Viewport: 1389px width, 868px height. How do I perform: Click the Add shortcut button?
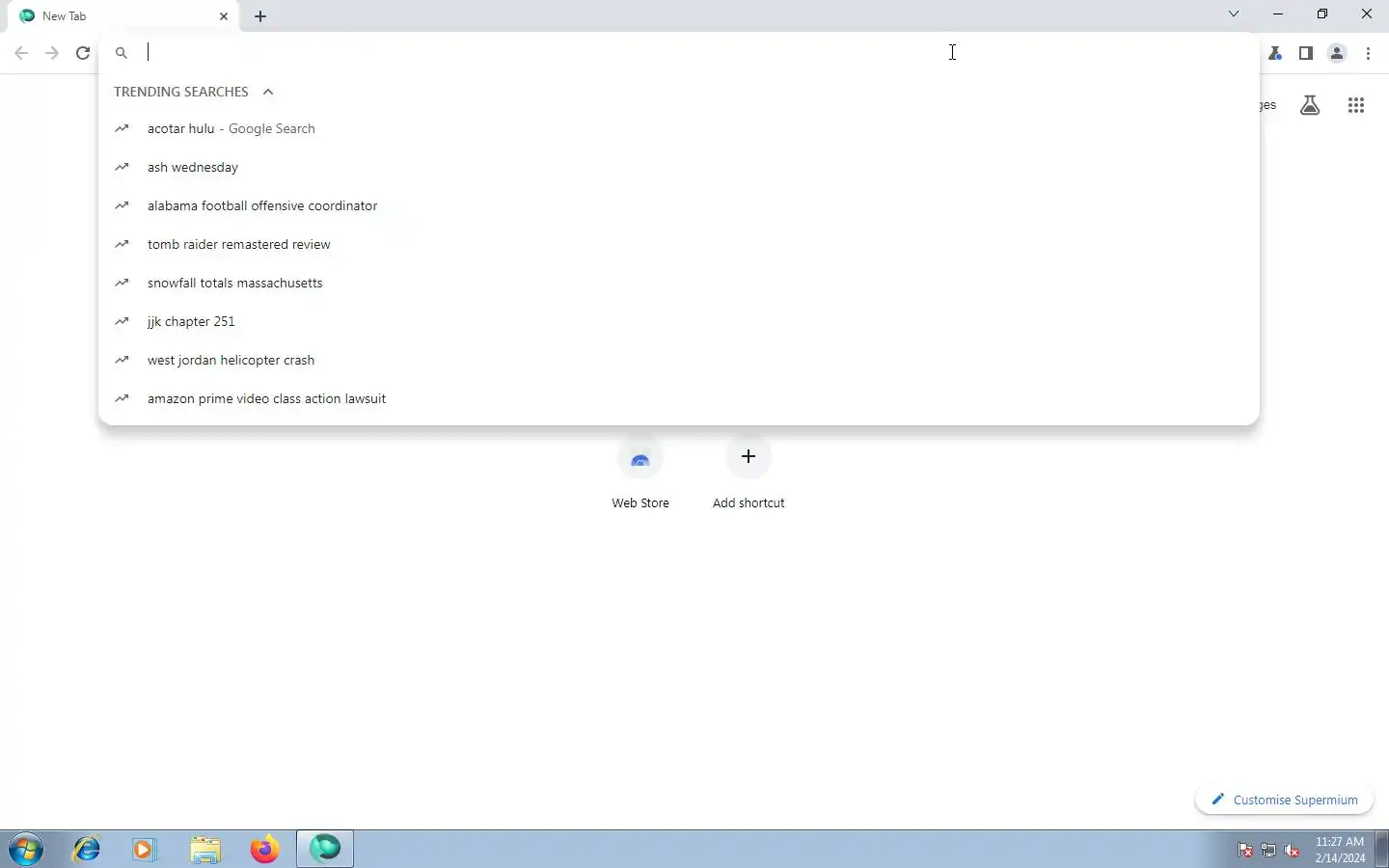[x=749, y=473]
